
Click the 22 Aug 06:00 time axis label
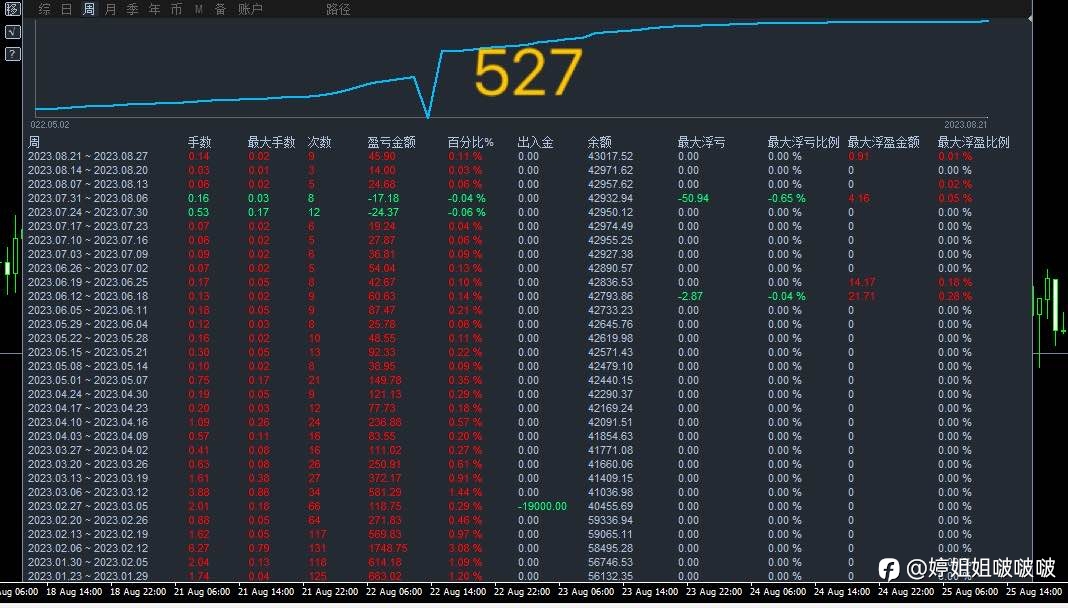coord(394,592)
